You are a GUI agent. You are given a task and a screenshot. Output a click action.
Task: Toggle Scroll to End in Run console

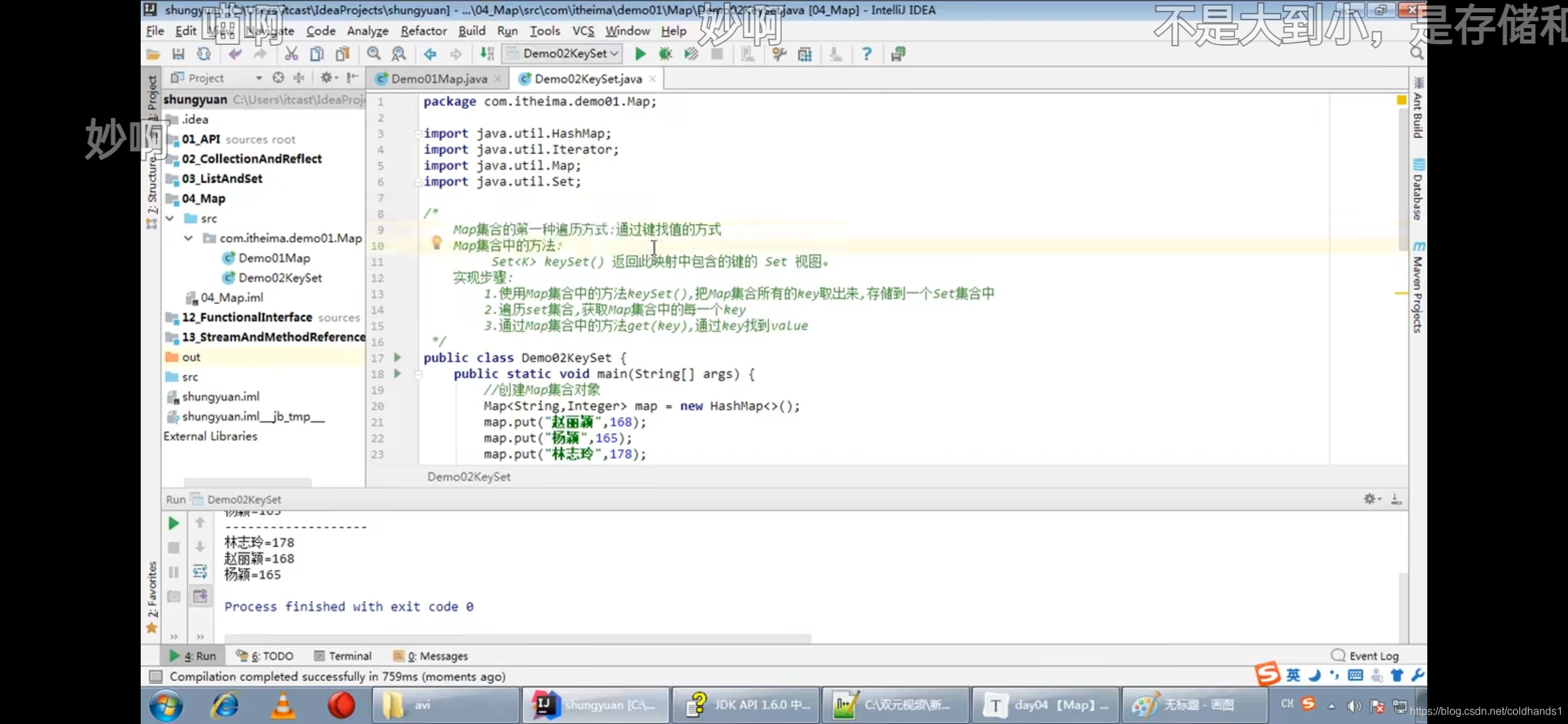coord(200,596)
